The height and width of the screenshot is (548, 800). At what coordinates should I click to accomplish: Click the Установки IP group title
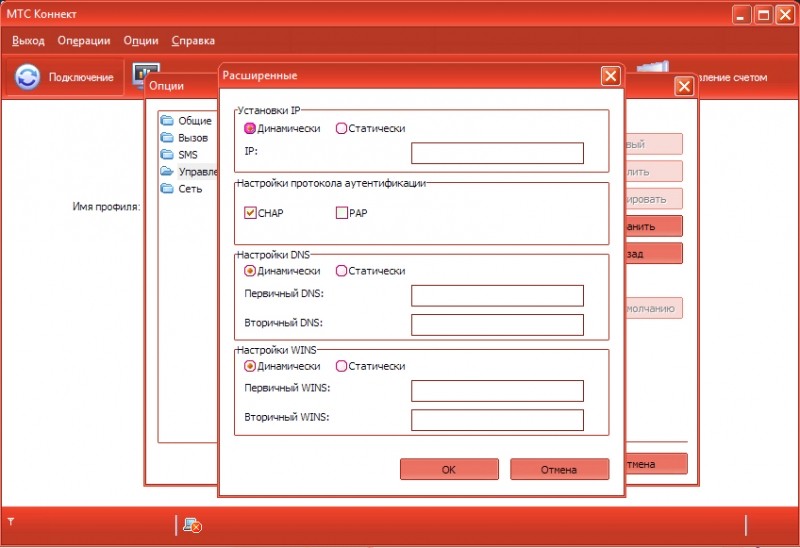click(269, 110)
